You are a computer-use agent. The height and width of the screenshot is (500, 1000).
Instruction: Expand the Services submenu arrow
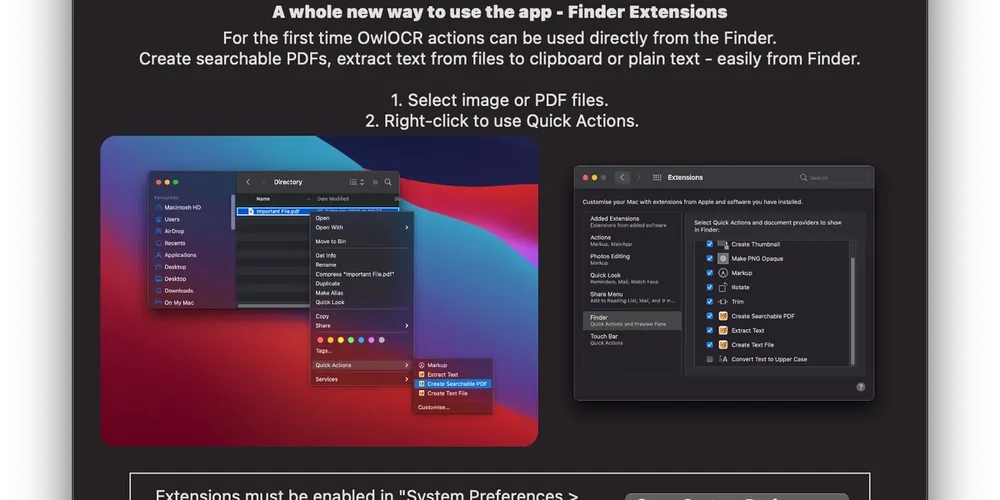[406, 379]
